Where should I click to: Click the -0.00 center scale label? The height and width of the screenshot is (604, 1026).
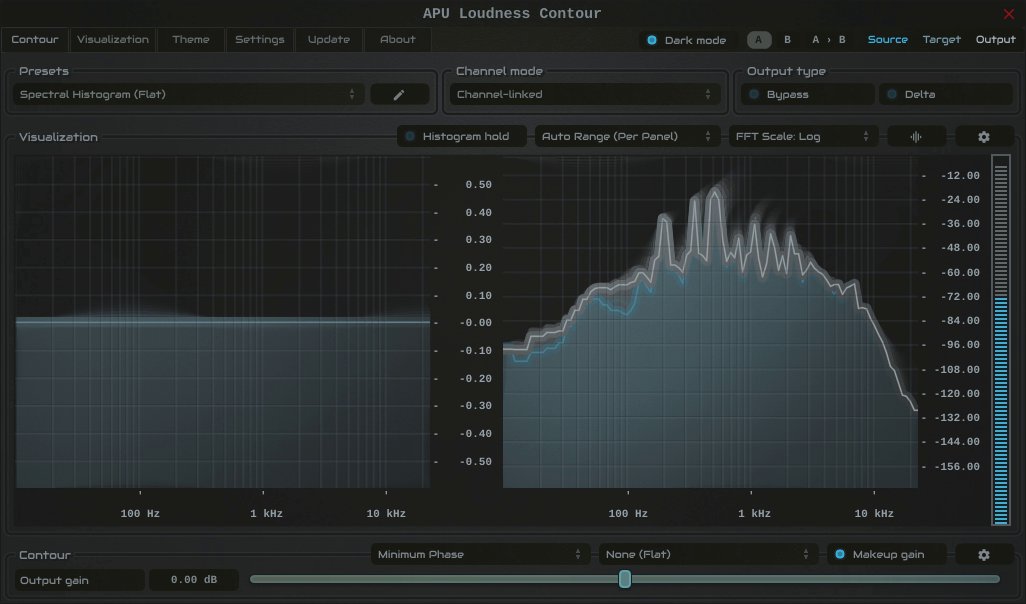(476, 323)
